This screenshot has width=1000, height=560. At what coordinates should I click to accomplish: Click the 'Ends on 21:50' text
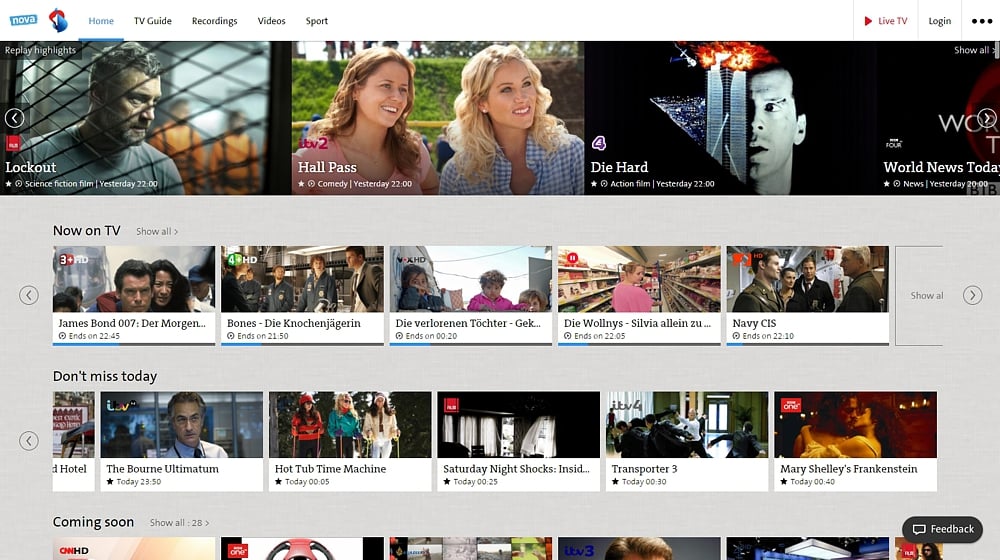click(263, 336)
